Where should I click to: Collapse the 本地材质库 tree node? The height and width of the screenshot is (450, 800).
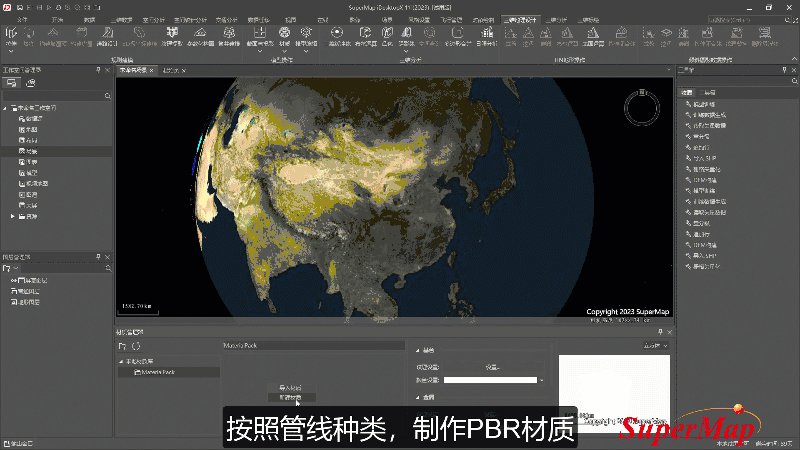click(x=121, y=361)
